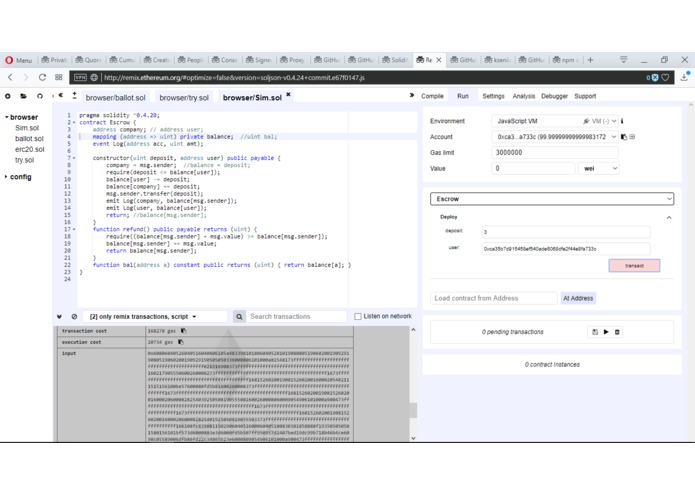This screenshot has height=494, width=695.
Task: Copy the transaction cost value
Action: tap(184, 331)
